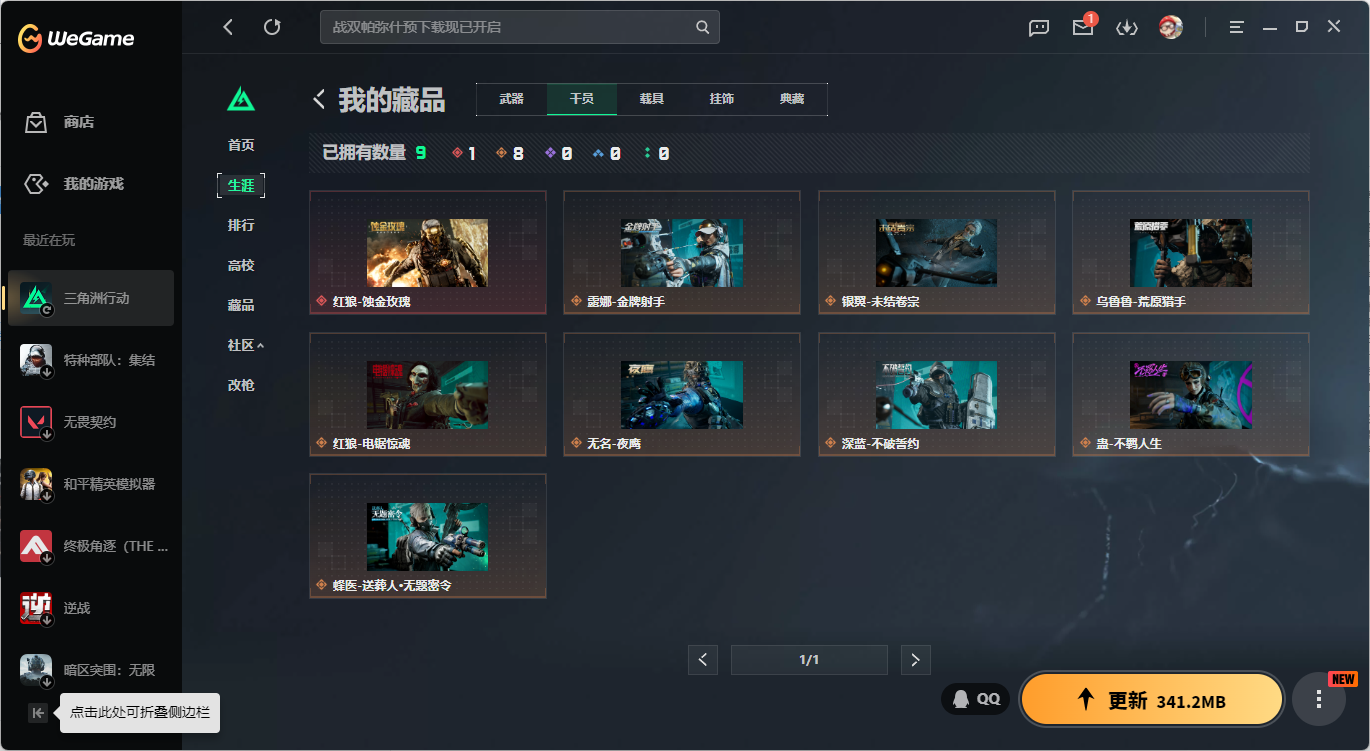Click the 最近在玩 section label
Screen dimensions: 1370x751
(x=49, y=240)
